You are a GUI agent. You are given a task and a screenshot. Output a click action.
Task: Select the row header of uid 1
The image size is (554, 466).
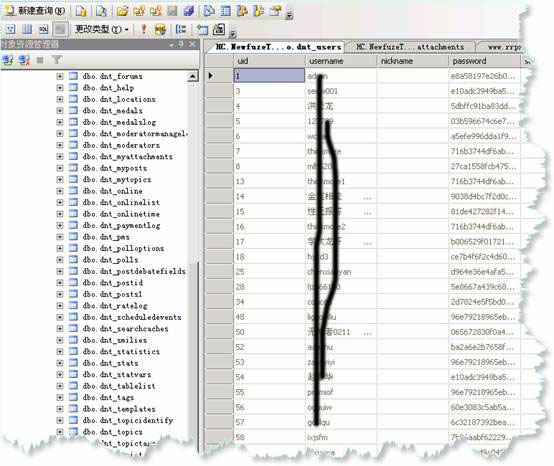click(x=219, y=76)
